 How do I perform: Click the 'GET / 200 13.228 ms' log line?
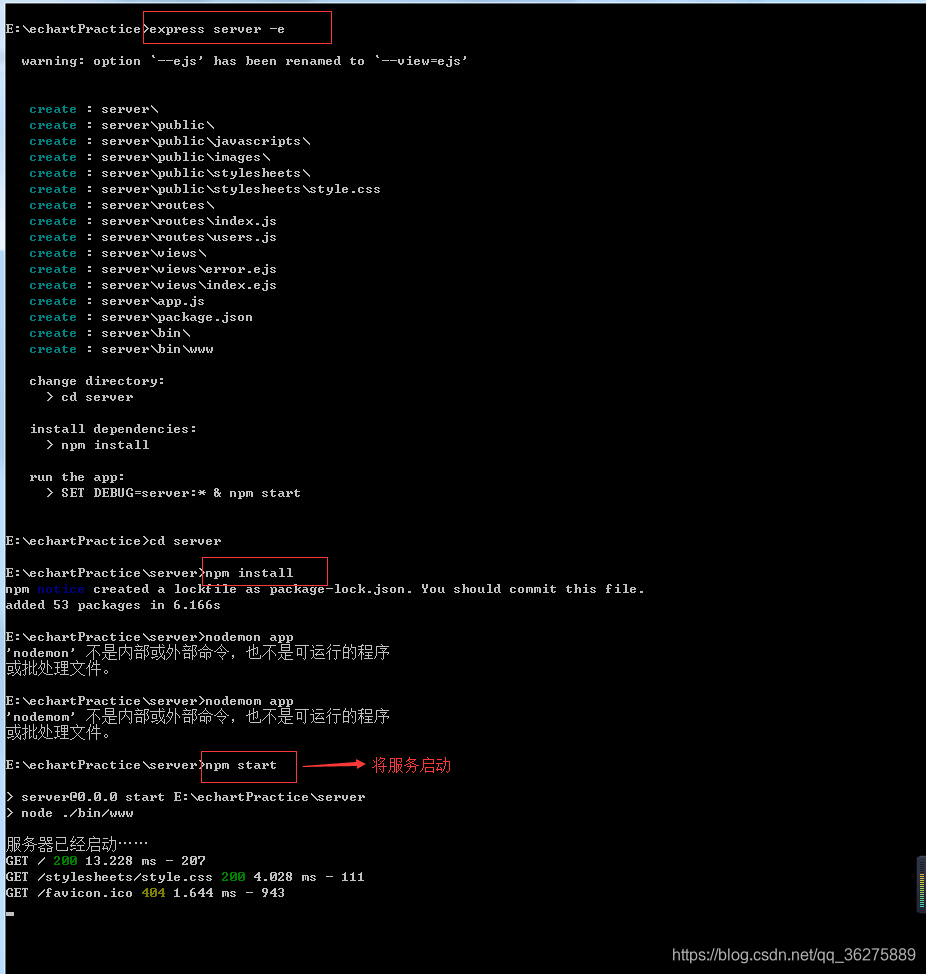click(106, 861)
